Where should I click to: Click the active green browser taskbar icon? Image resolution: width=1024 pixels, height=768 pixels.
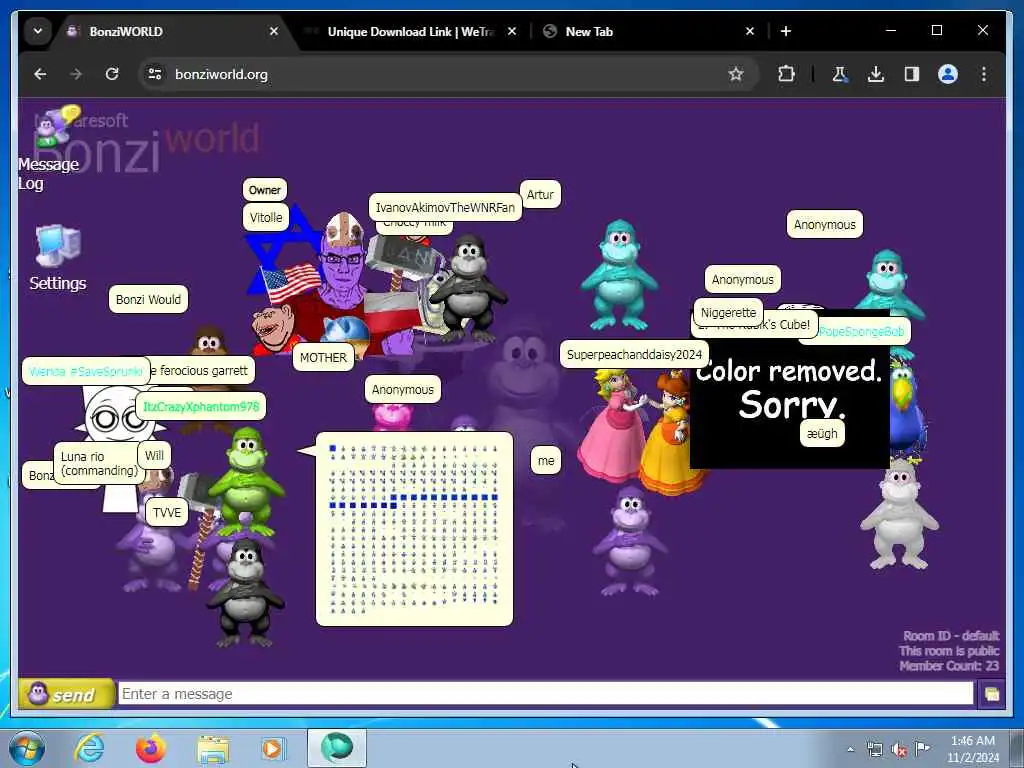click(x=337, y=748)
